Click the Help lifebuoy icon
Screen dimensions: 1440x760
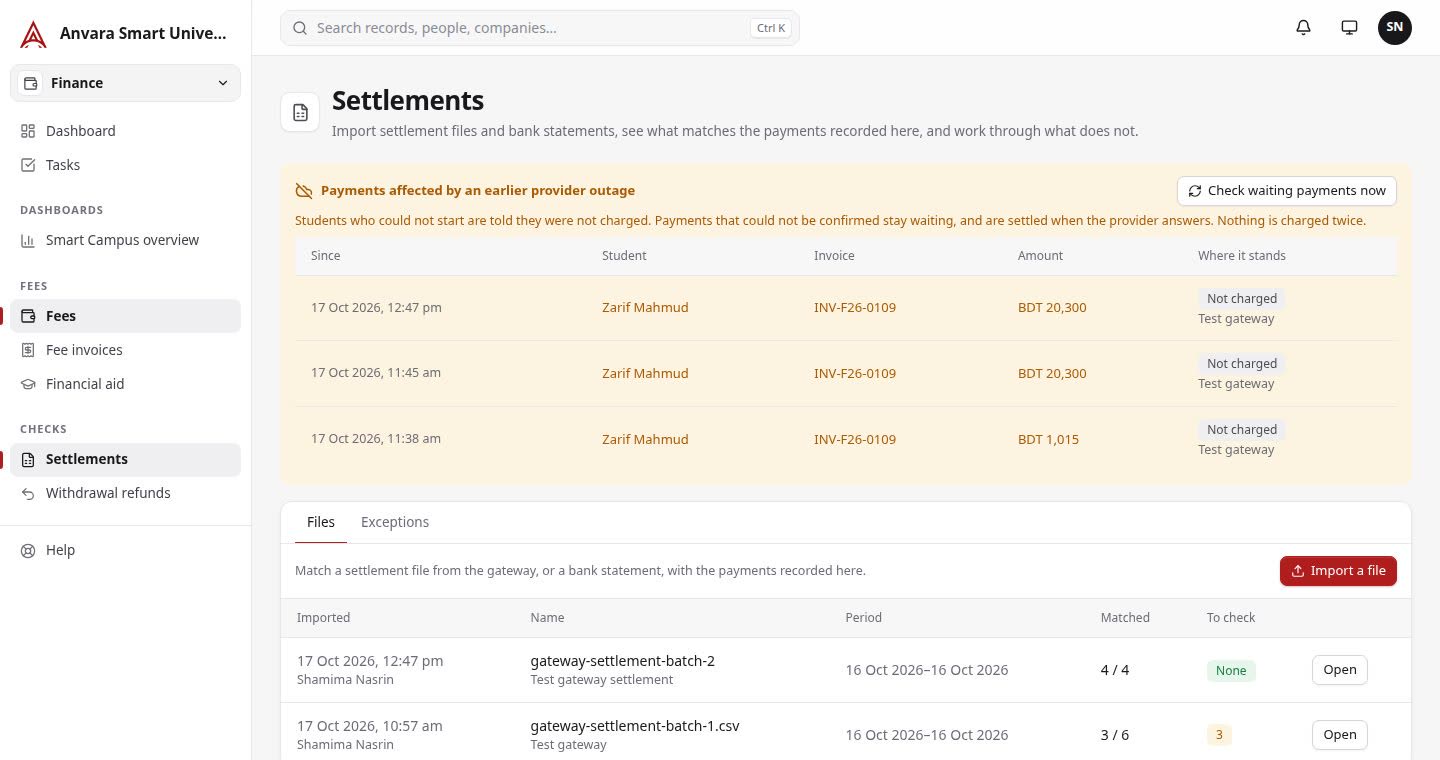(28, 550)
